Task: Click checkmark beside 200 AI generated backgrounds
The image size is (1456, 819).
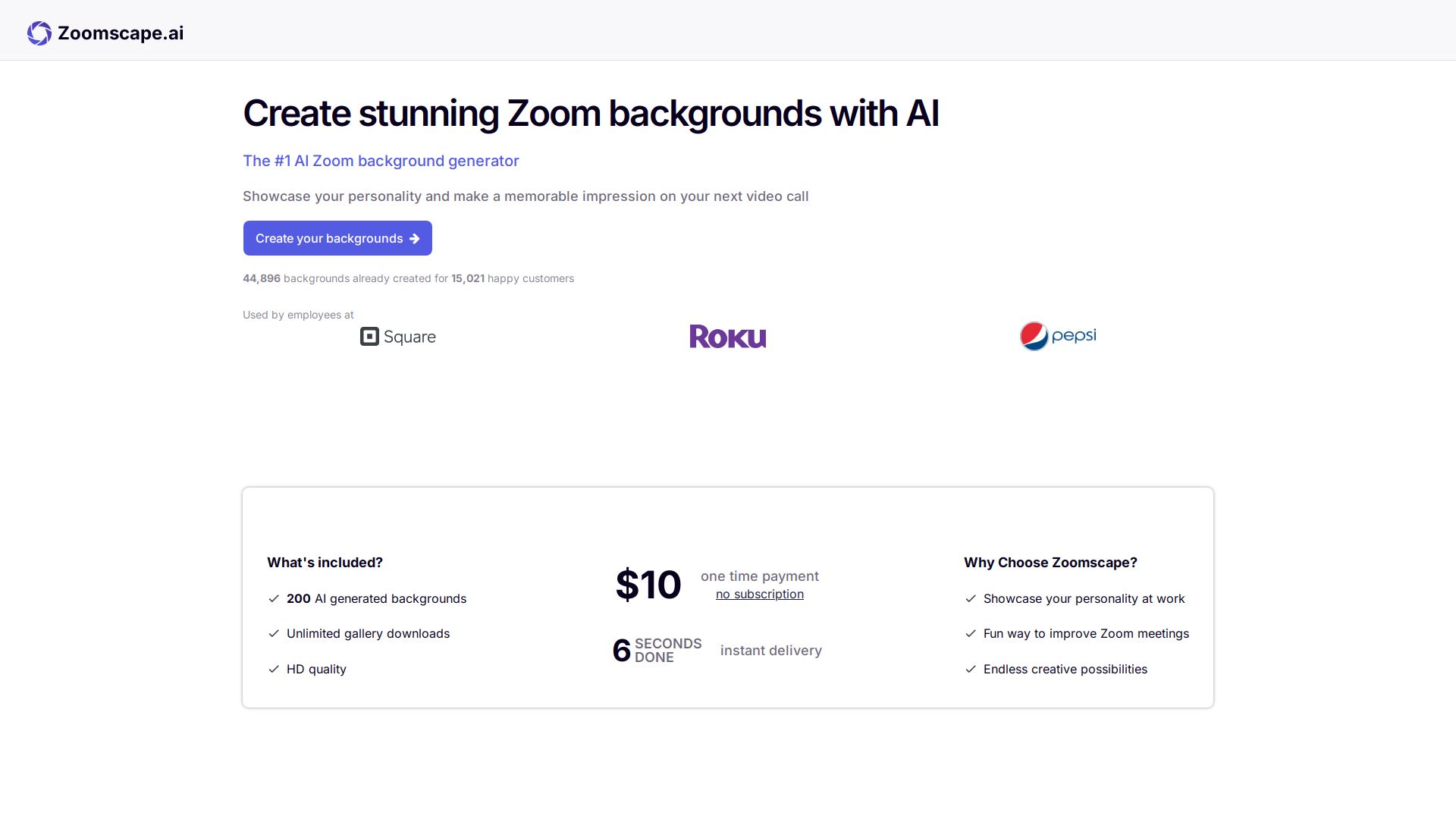Action: (x=274, y=599)
